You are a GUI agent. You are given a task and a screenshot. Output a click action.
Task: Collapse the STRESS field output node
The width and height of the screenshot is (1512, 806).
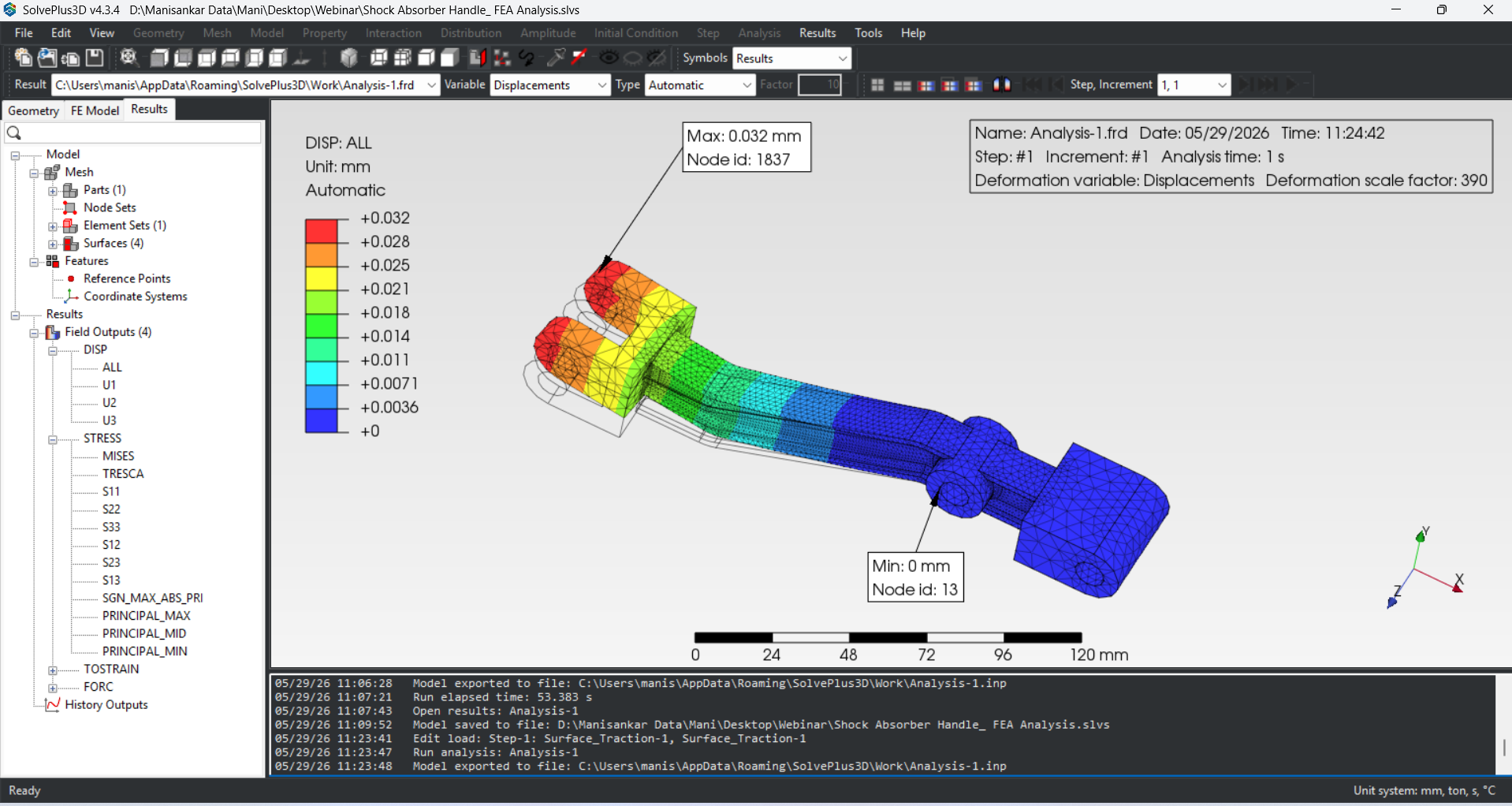click(53, 439)
